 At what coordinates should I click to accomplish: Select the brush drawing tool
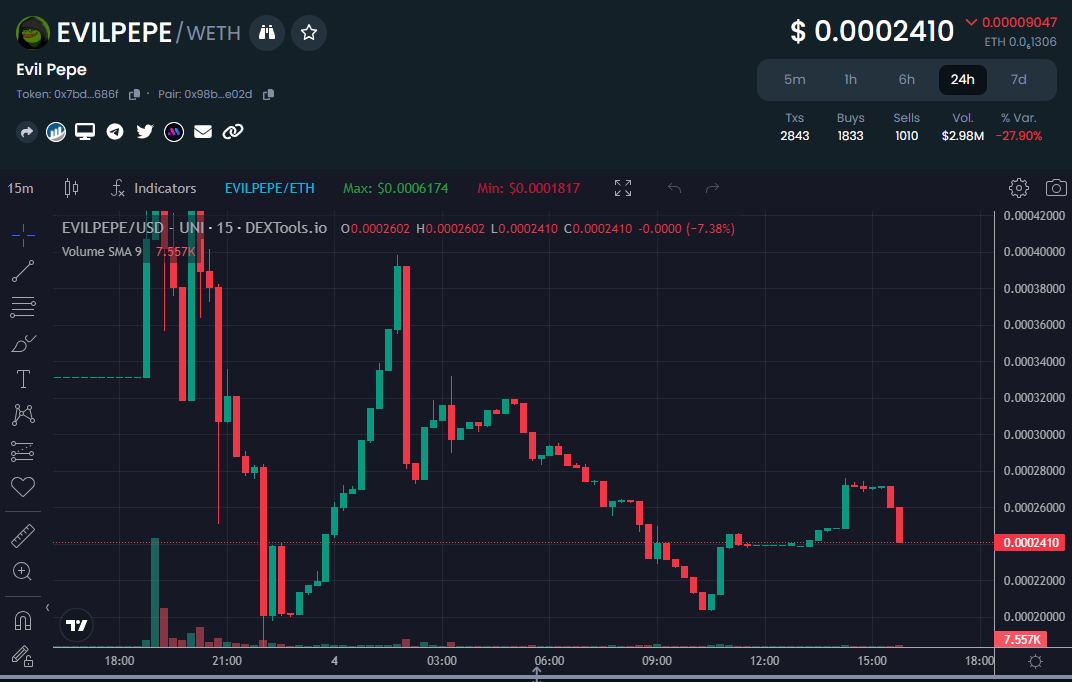coord(23,343)
